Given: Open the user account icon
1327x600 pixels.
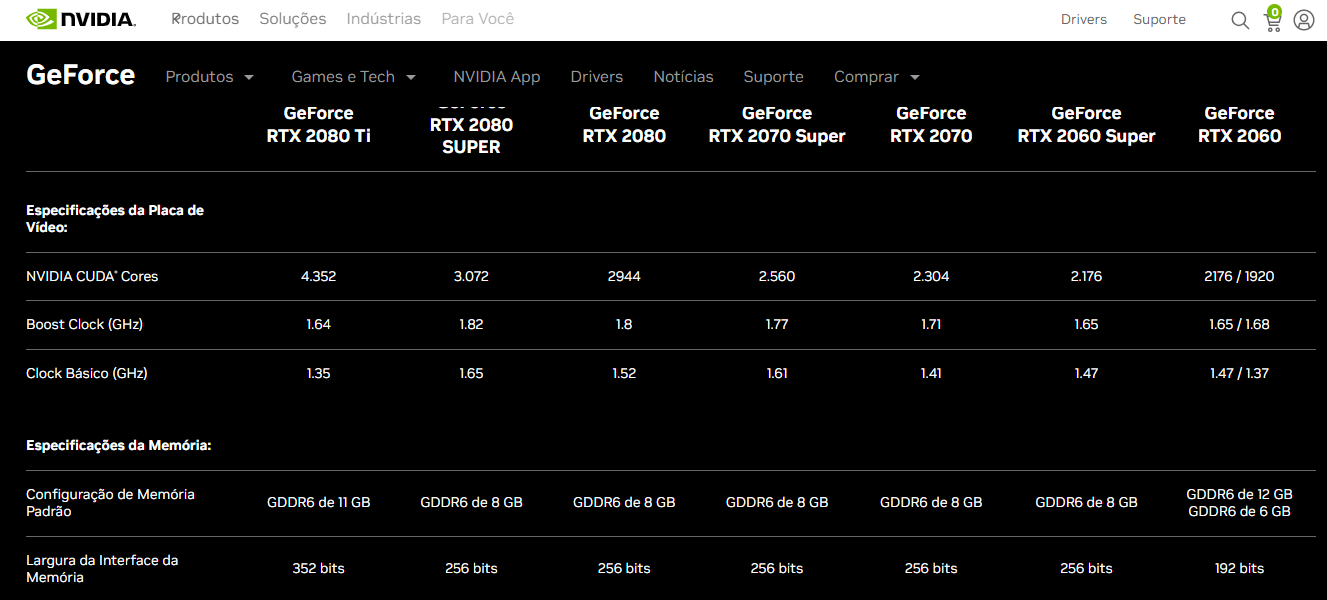Looking at the screenshot, I should tap(1303, 20).
